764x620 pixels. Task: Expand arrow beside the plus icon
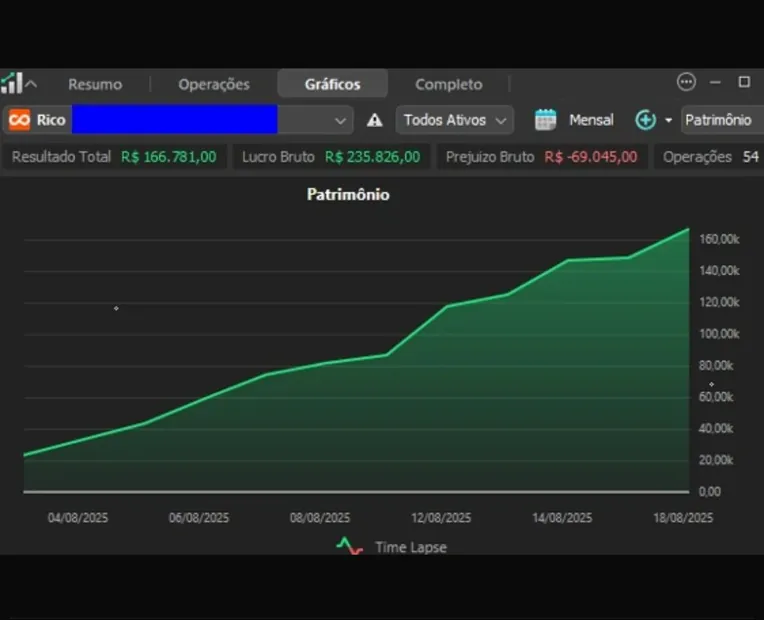[668, 120]
